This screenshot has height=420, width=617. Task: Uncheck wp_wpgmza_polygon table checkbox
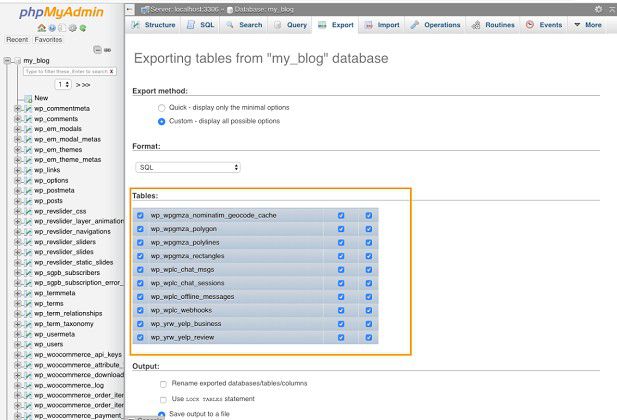tap(140, 229)
